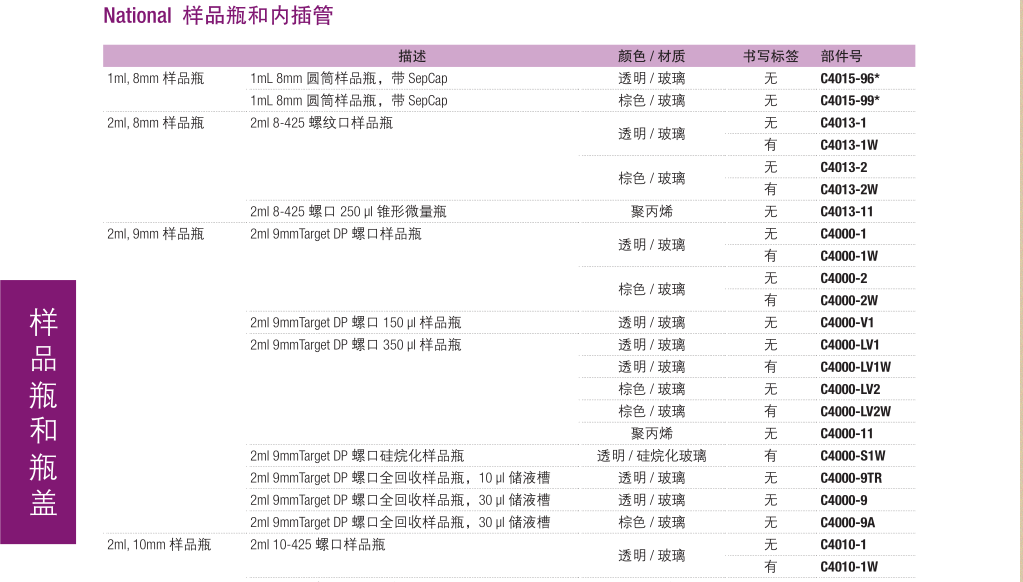Image resolution: width=1023 pixels, height=582 pixels.
Task: Click part number C4010-1
Action: point(844,544)
